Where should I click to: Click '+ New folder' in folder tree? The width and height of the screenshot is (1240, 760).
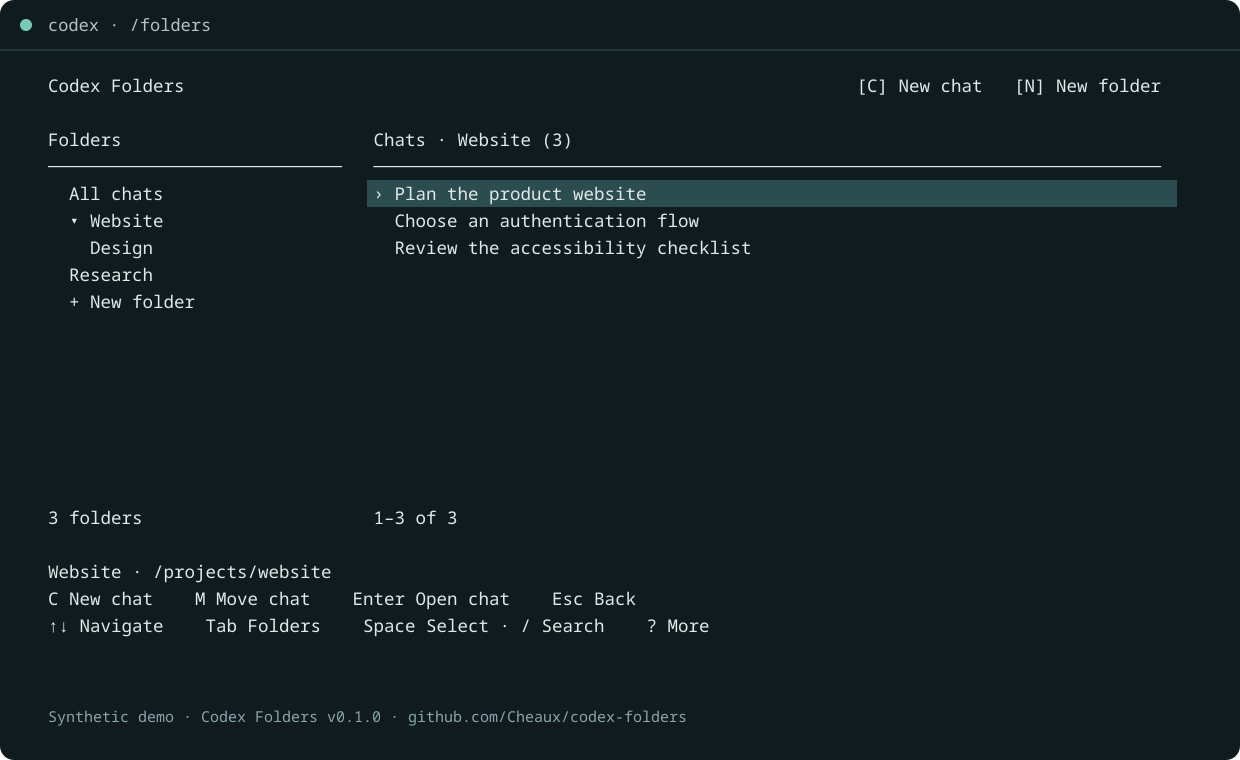pyautogui.click(x=132, y=302)
